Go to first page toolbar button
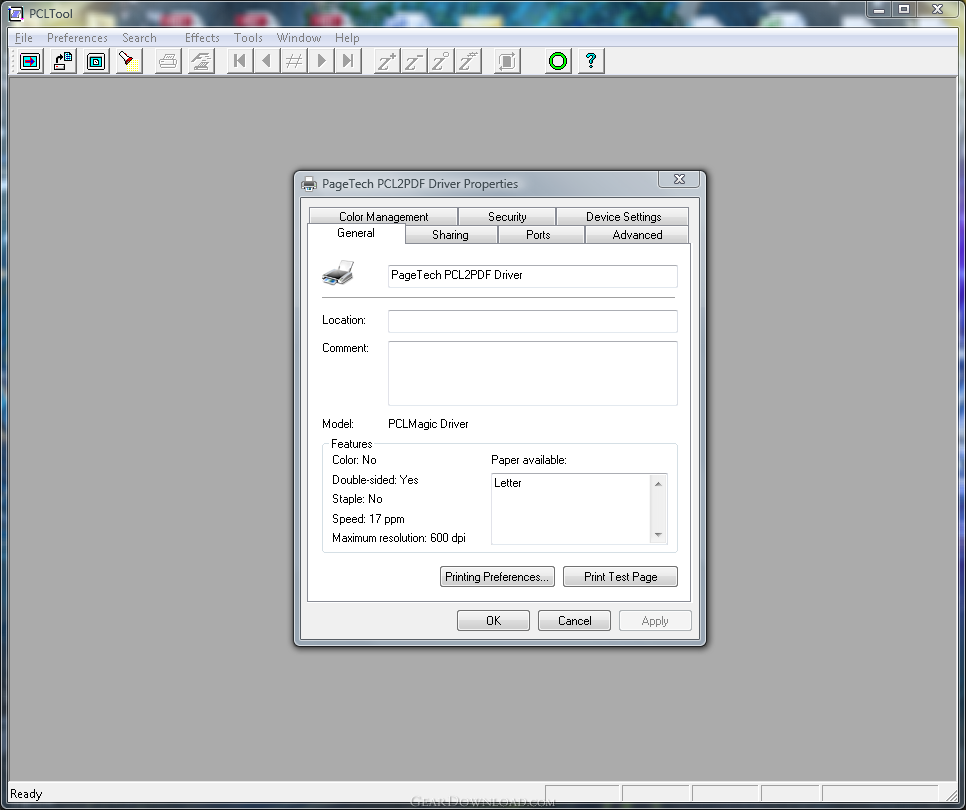Image resolution: width=966 pixels, height=810 pixels. click(240, 61)
